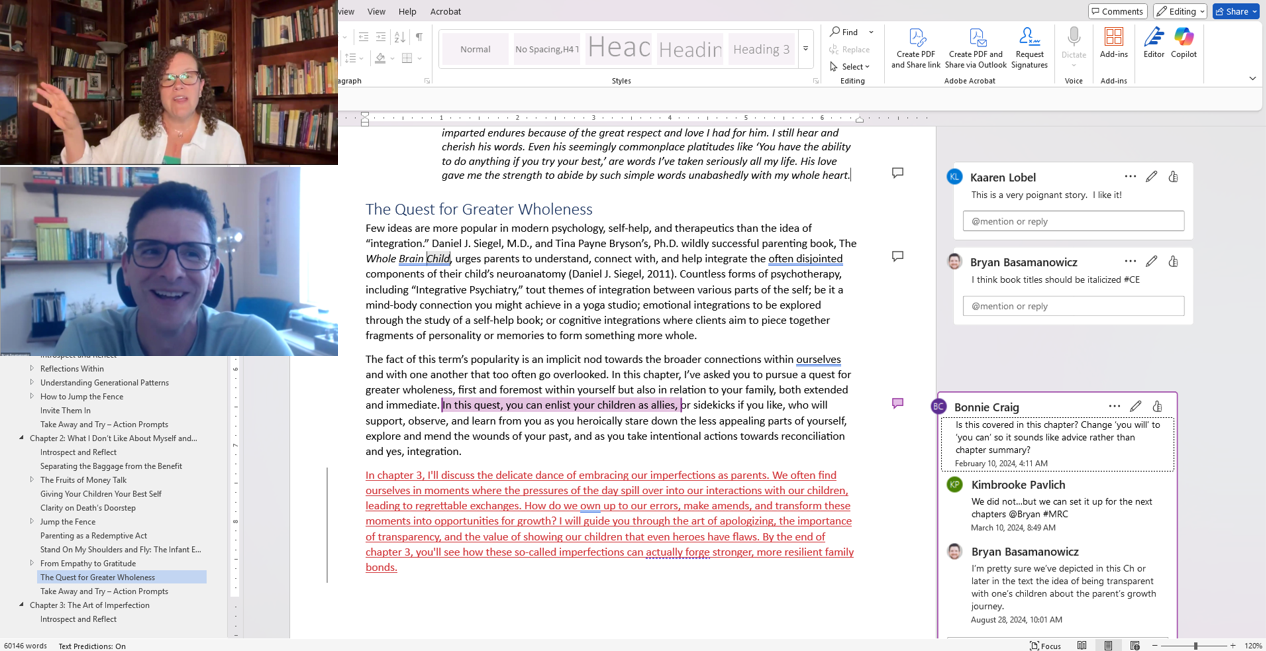Switch to Read Mode view
Image resolution: width=1266 pixels, height=651 pixels.
[1081, 646]
